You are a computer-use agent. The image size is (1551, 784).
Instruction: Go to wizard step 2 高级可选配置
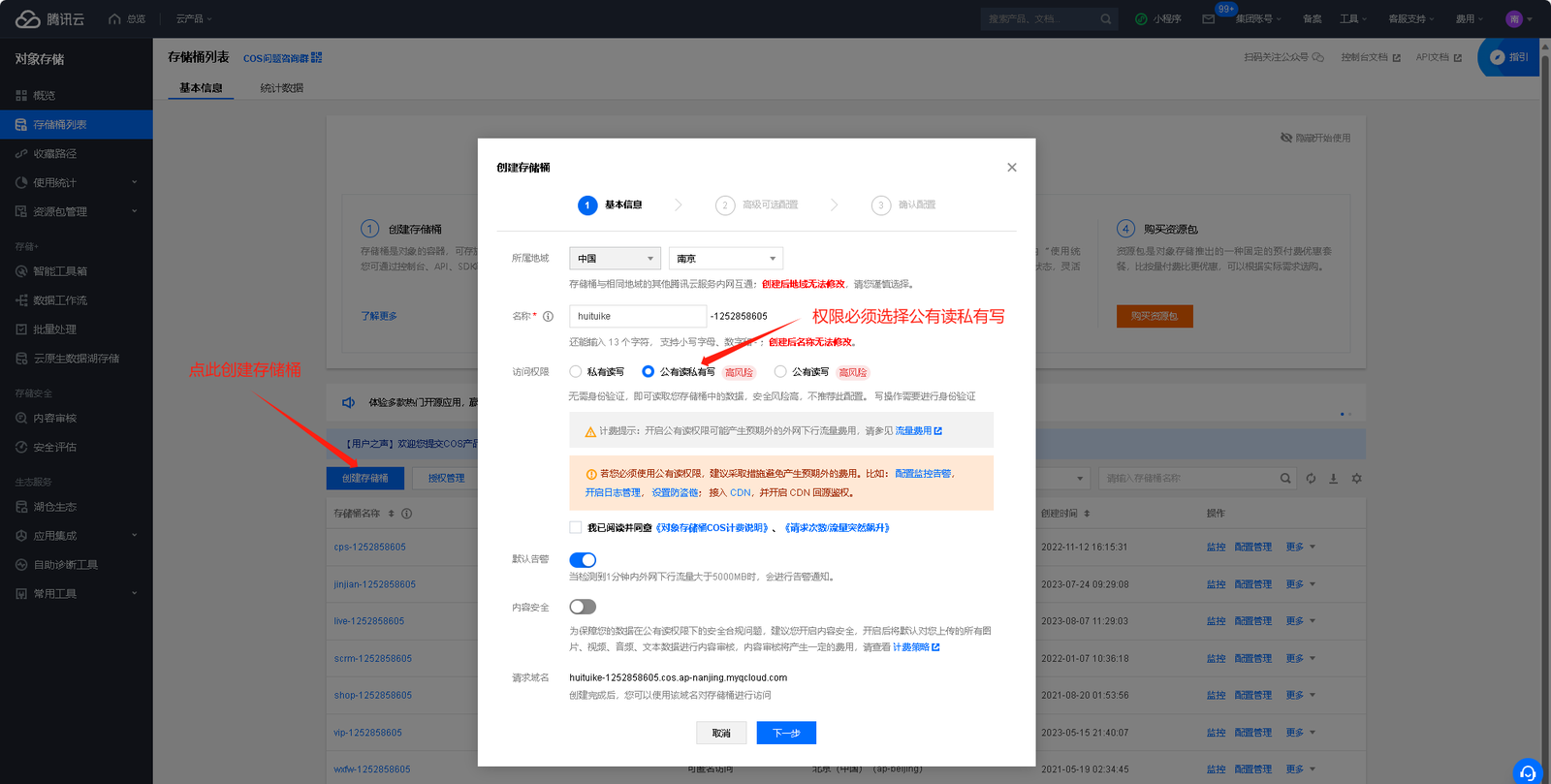[x=756, y=205]
